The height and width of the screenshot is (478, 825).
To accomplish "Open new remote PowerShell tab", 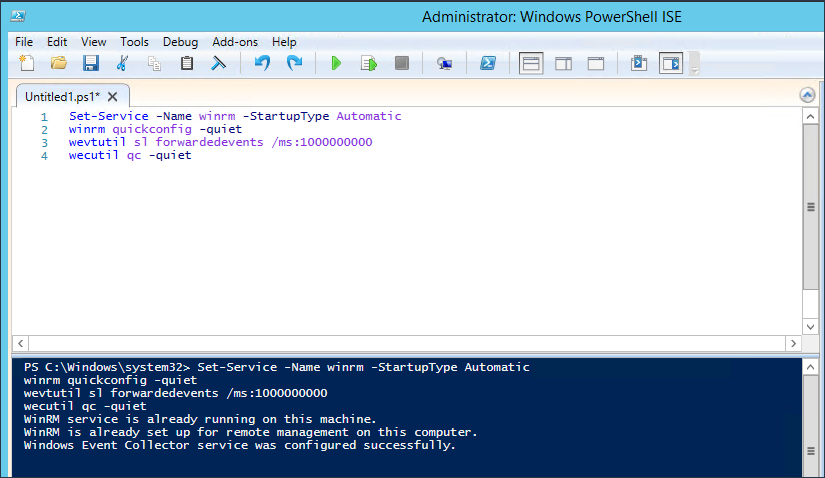I will coord(445,63).
